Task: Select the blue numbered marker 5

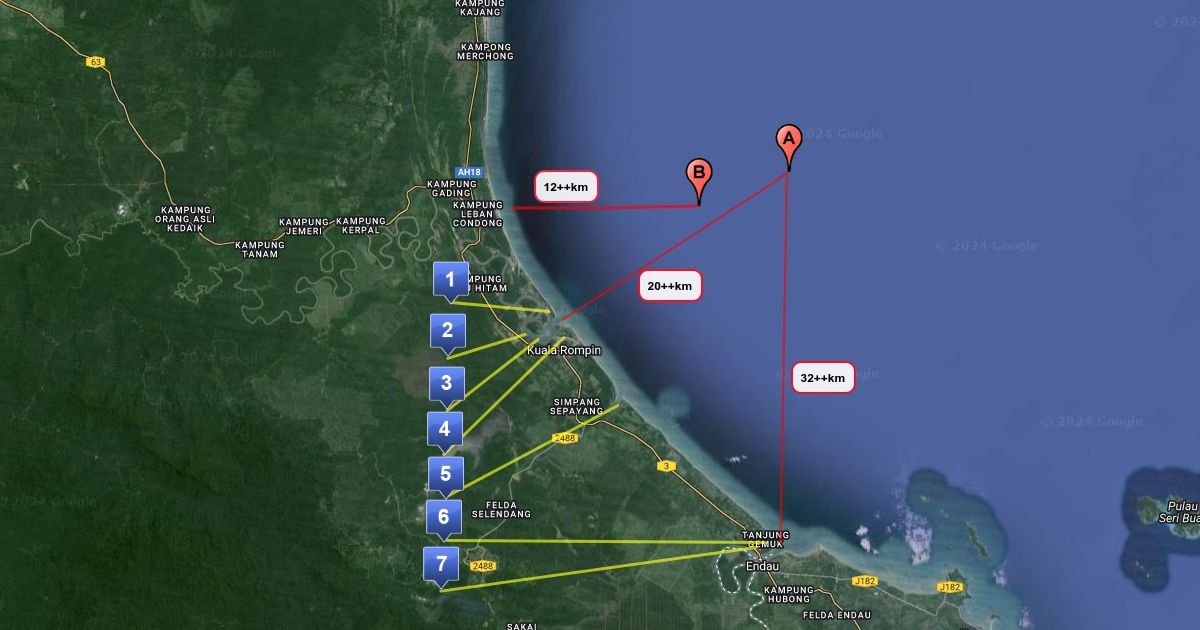Action: click(x=445, y=475)
